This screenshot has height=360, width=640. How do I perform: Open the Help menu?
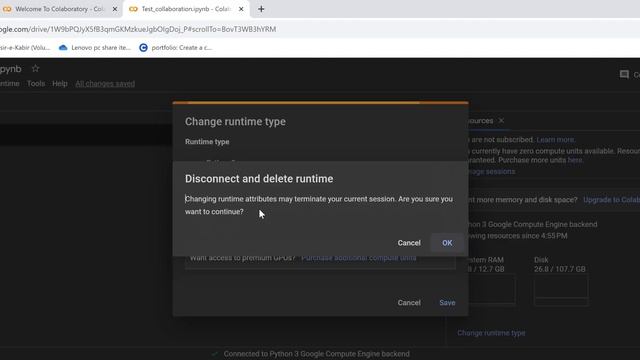(60, 84)
